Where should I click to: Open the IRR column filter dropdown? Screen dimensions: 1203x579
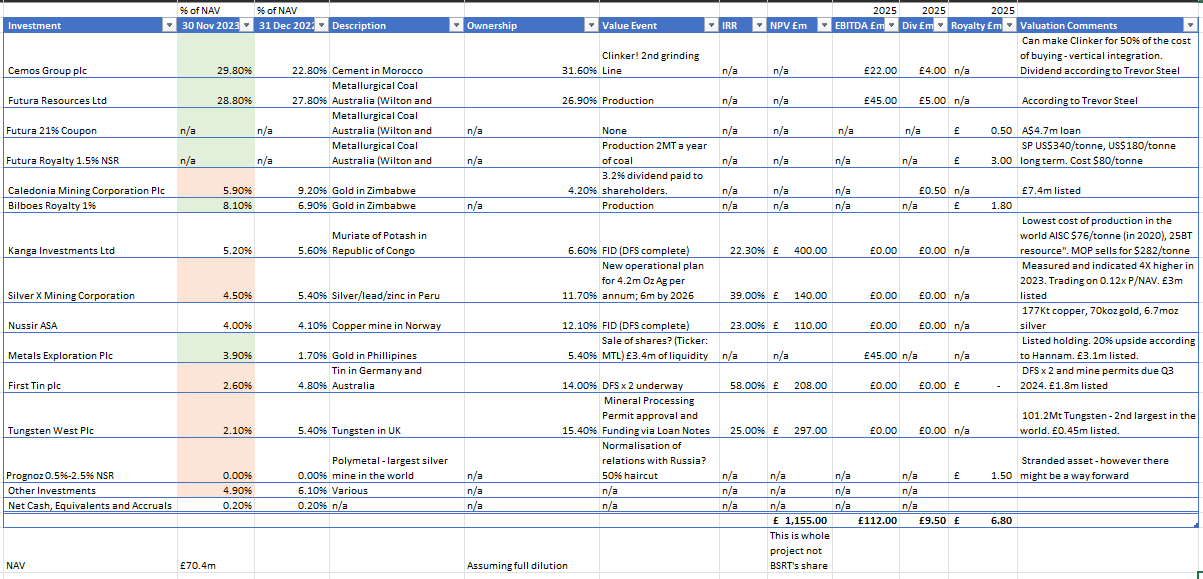coord(759,26)
